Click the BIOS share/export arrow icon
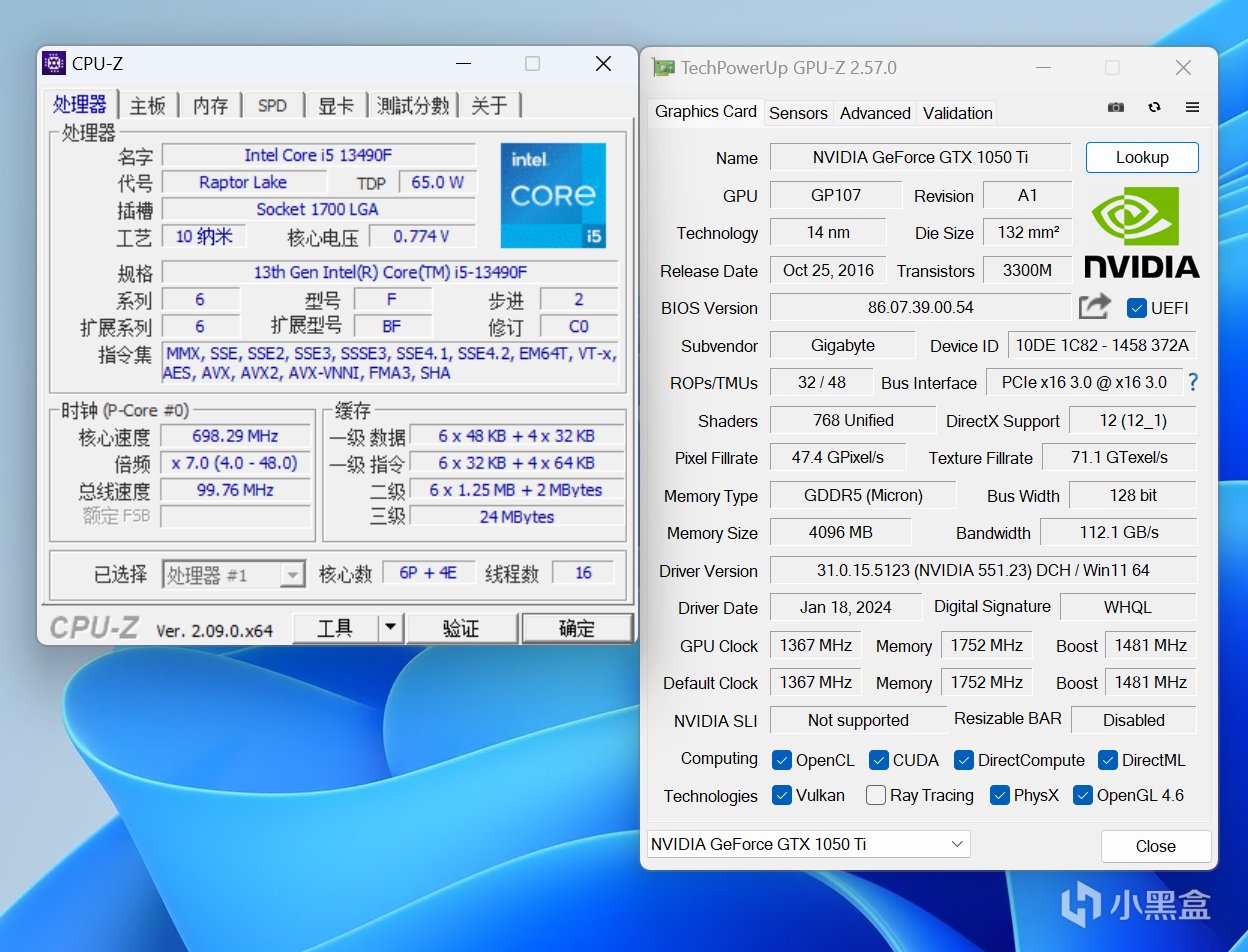The width and height of the screenshot is (1248, 952). (x=1094, y=307)
